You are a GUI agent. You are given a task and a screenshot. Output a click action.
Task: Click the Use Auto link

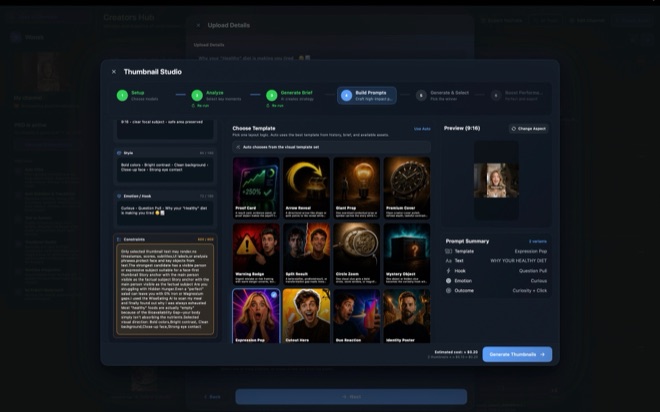[x=422, y=129]
